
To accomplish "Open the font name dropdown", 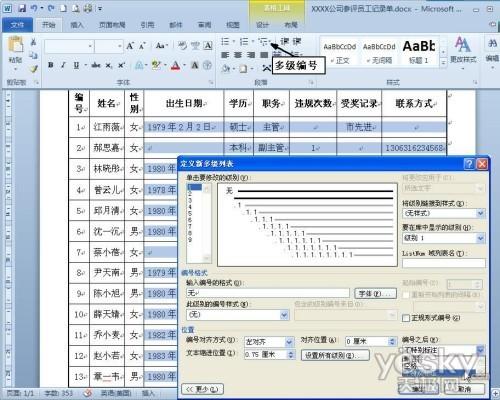I will pos(90,46).
